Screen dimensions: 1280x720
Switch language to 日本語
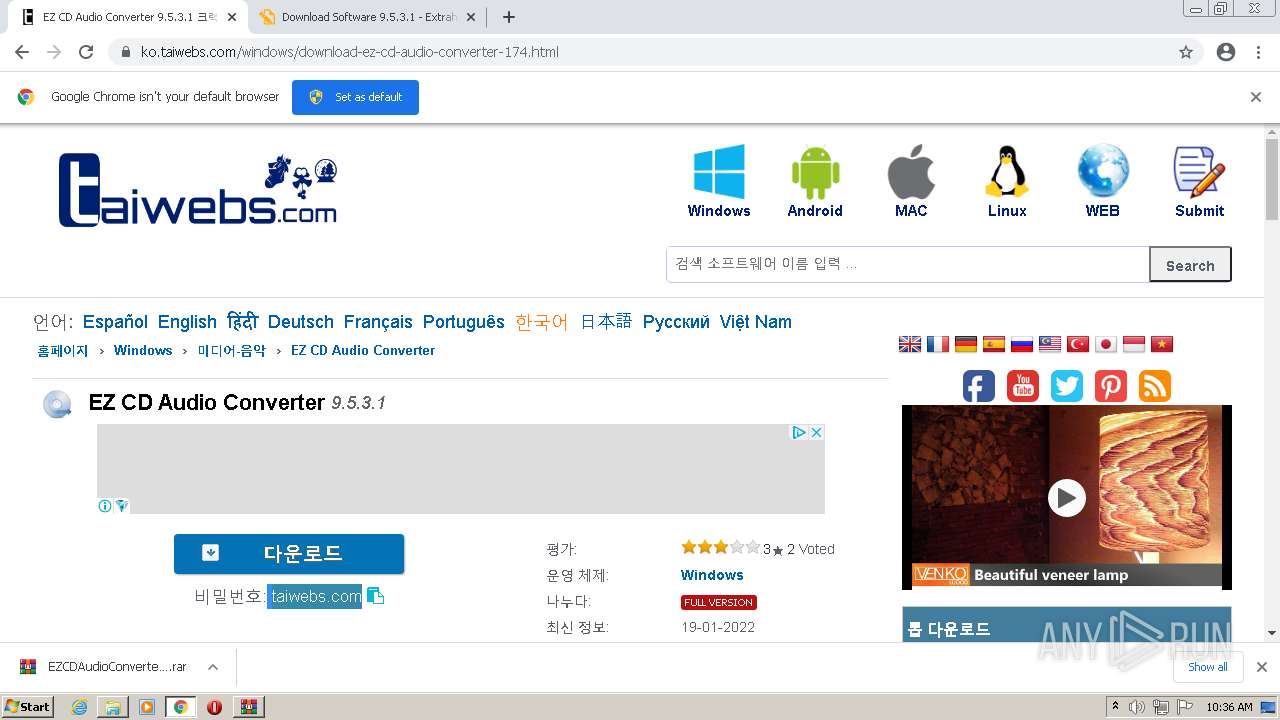click(x=606, y=322)
